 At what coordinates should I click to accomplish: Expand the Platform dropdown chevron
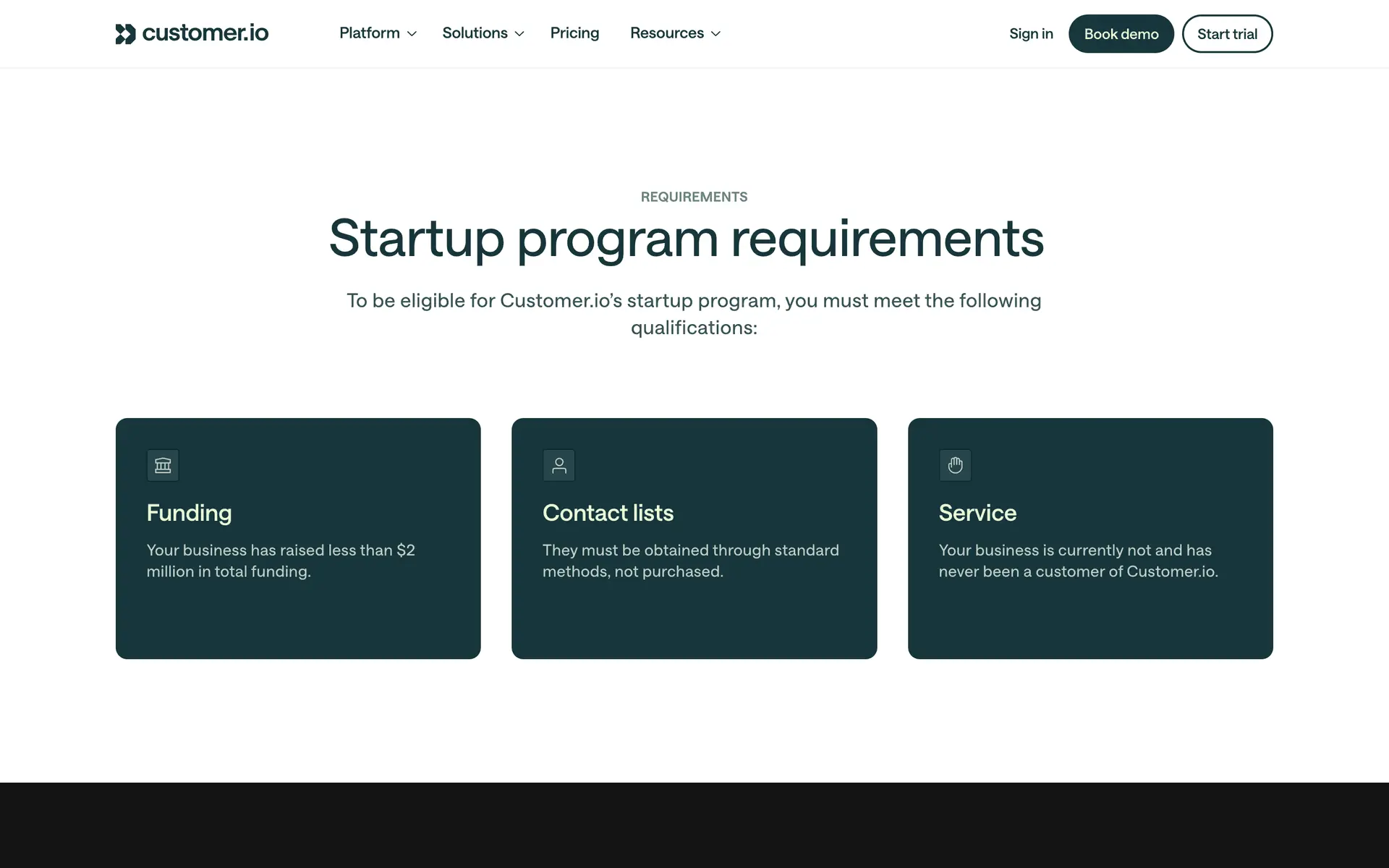coord(412,34)
